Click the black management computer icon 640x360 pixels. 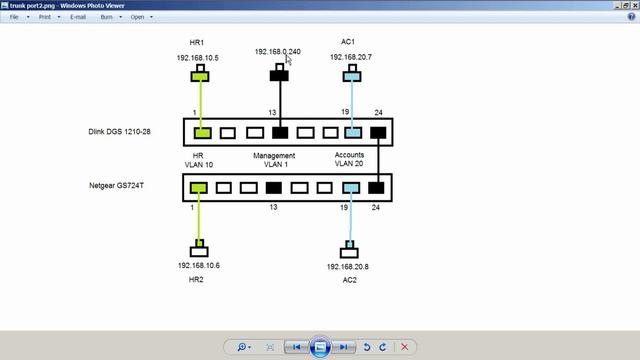[x=279, y=72]
